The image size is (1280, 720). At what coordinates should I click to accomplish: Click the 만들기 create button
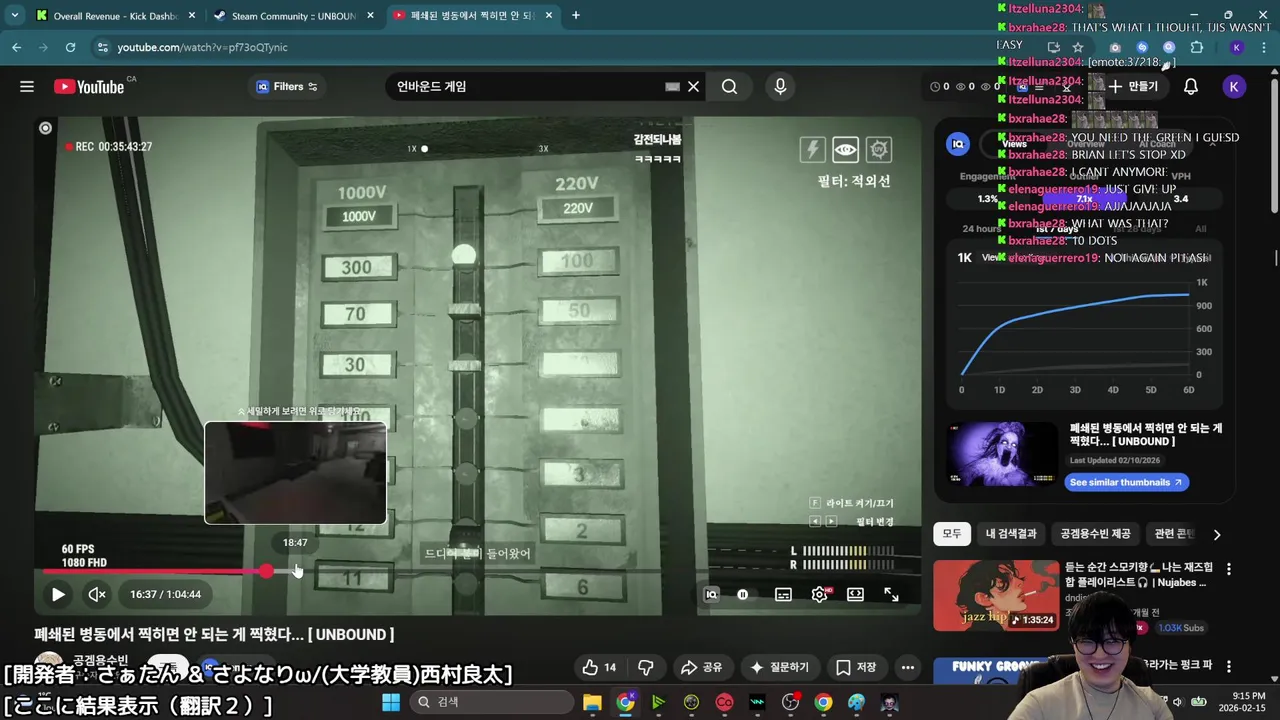tap(1134, 87)
